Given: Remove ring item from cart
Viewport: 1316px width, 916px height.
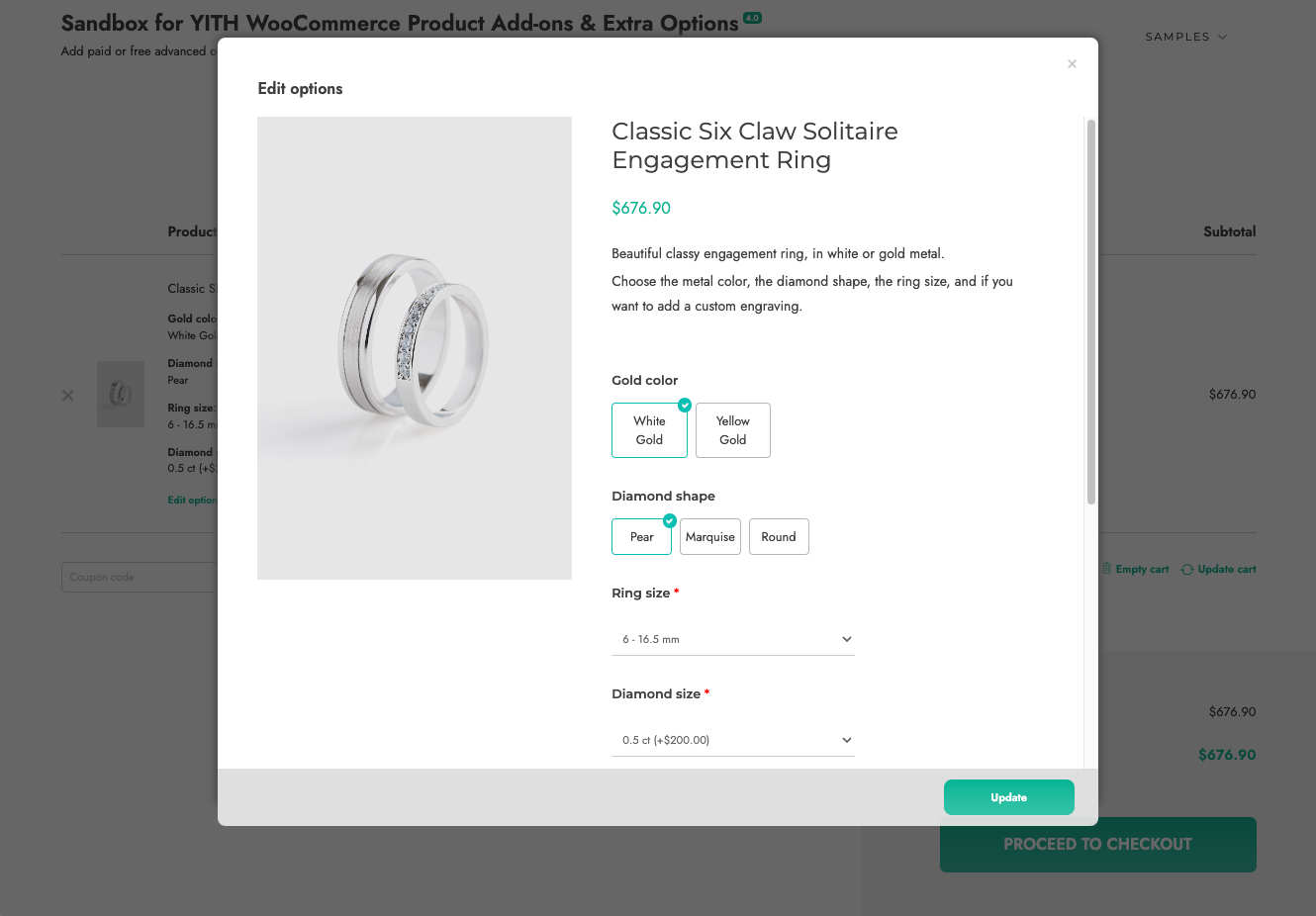Looking at the screenshot, I should click(x=68, y=396).
